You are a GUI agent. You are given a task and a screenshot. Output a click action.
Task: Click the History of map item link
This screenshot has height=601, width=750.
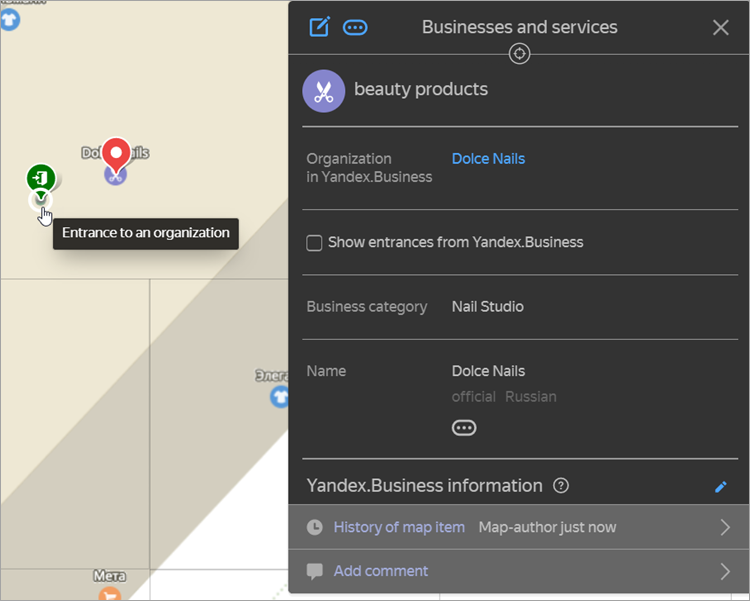(399, 527)
